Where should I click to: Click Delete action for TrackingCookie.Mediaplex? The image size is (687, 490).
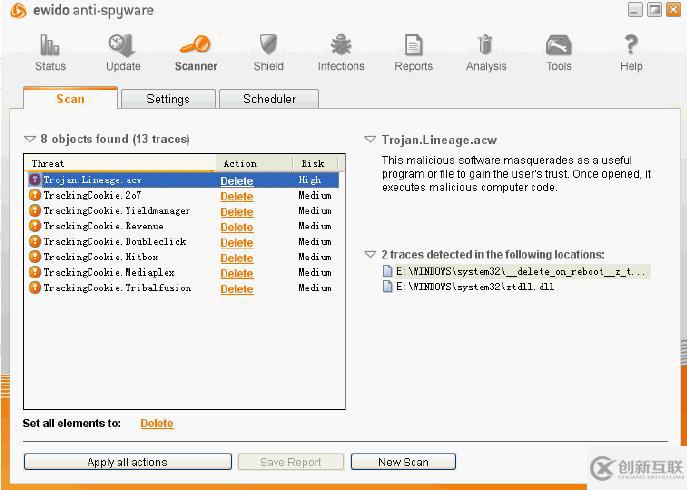pos(237,273)
